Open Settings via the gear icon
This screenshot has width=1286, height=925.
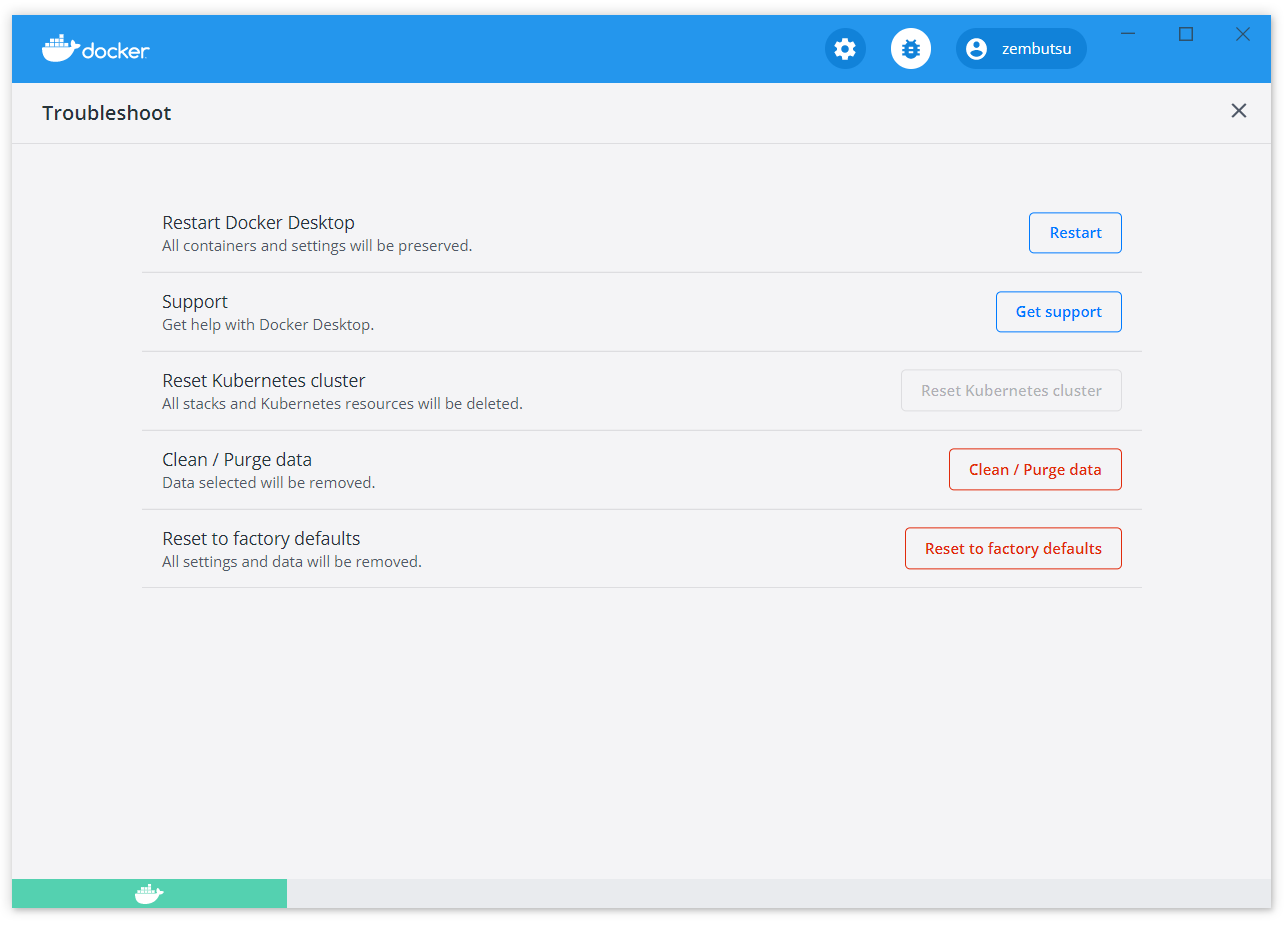pos(845,49)
